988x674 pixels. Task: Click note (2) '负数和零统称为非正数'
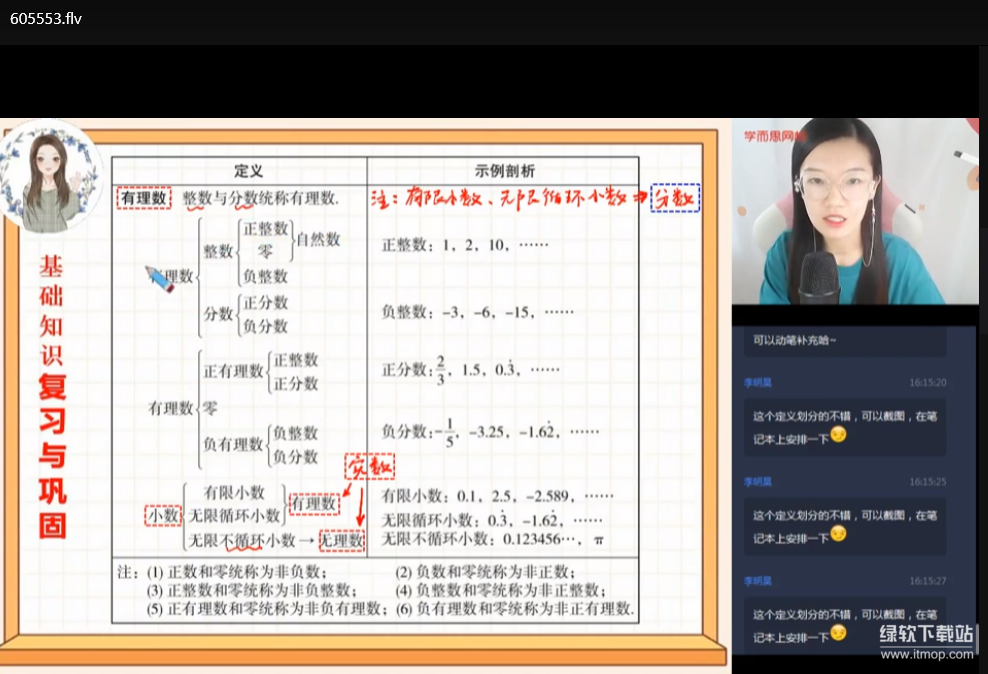[x=486, y=572]
